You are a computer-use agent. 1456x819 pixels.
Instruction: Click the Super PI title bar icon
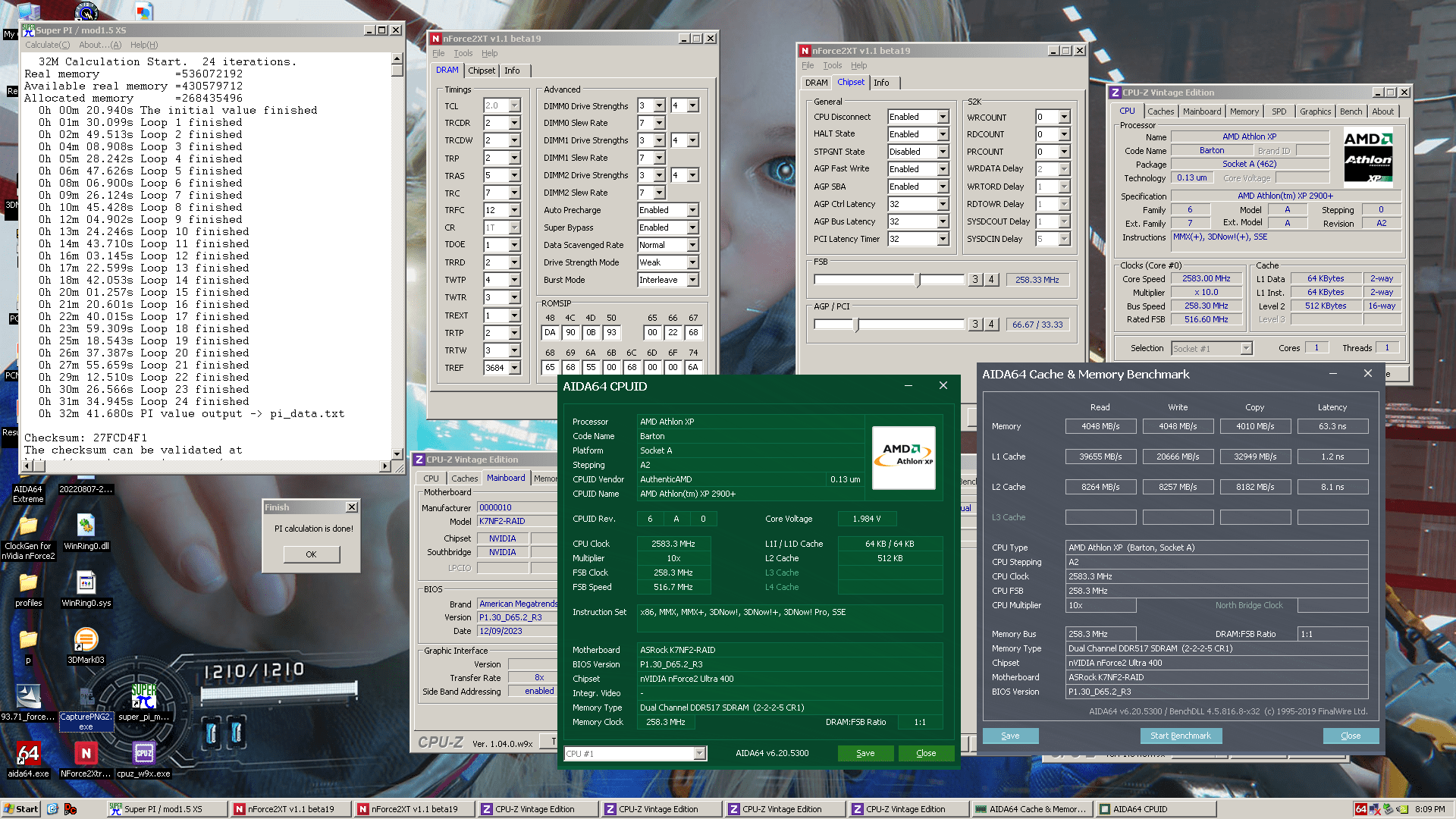point(28,30)
